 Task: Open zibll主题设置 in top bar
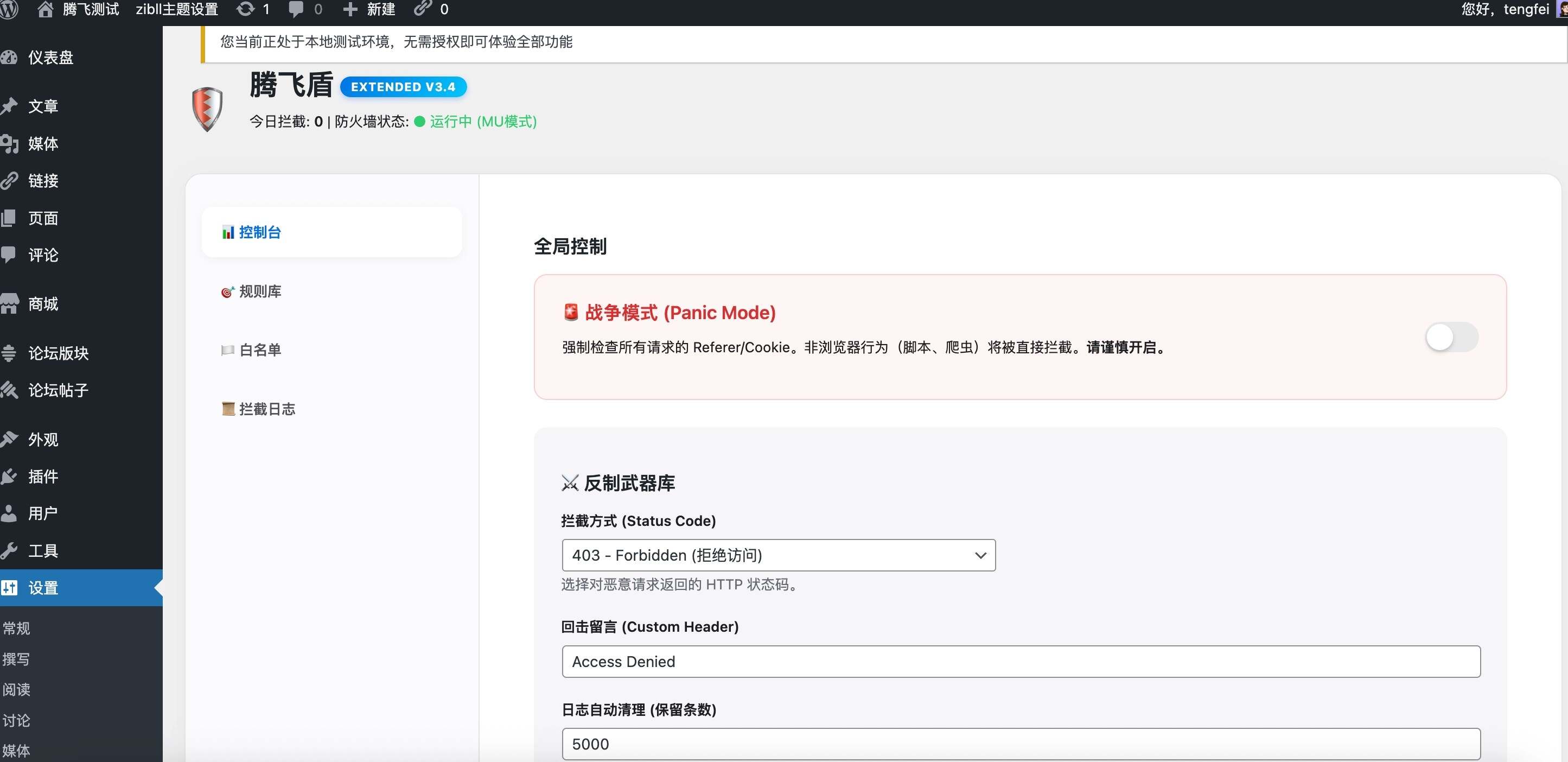pos(176,9)
